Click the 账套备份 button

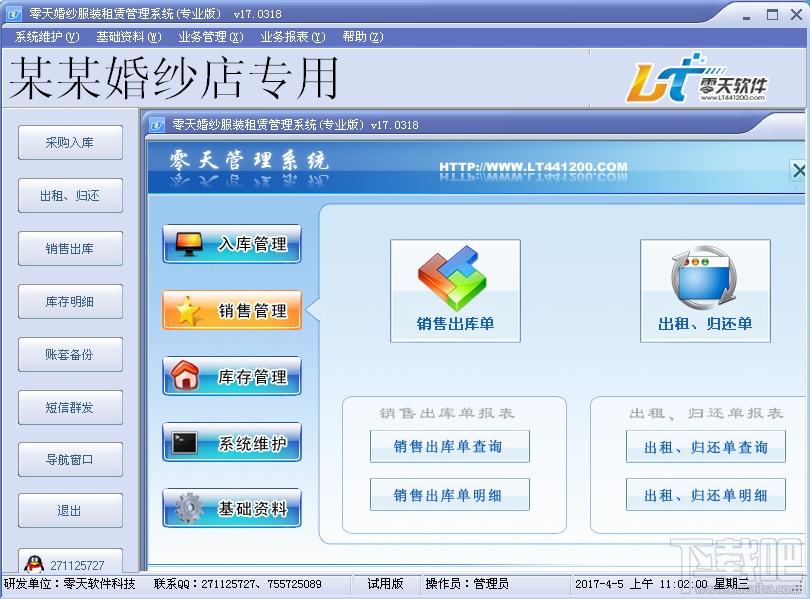pyautogui.click(x=70, y=355)
